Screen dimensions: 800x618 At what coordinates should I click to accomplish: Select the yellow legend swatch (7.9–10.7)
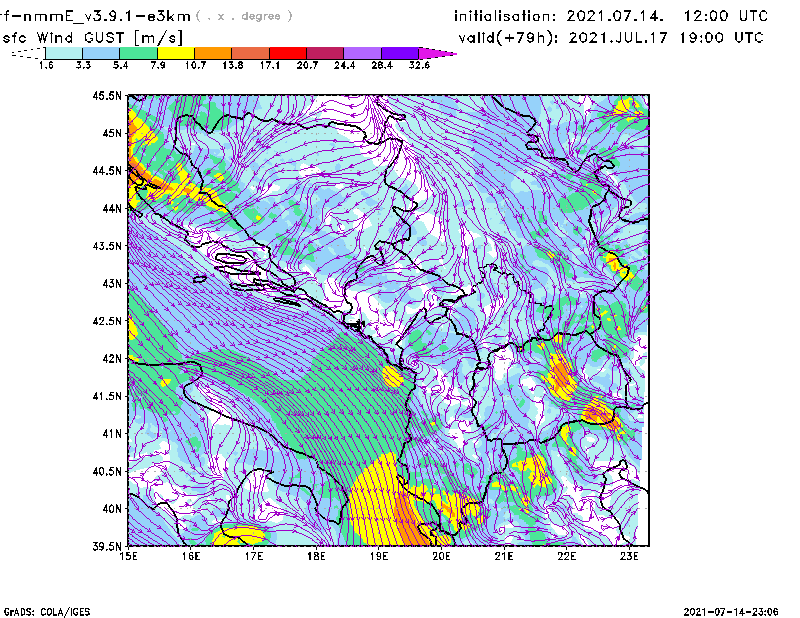[x=176, y=53]
